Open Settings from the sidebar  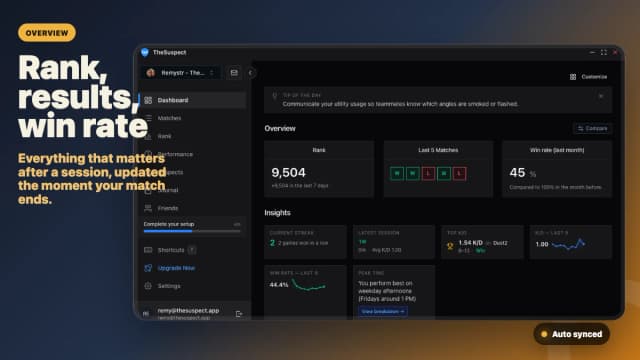[x=193, y=286]
